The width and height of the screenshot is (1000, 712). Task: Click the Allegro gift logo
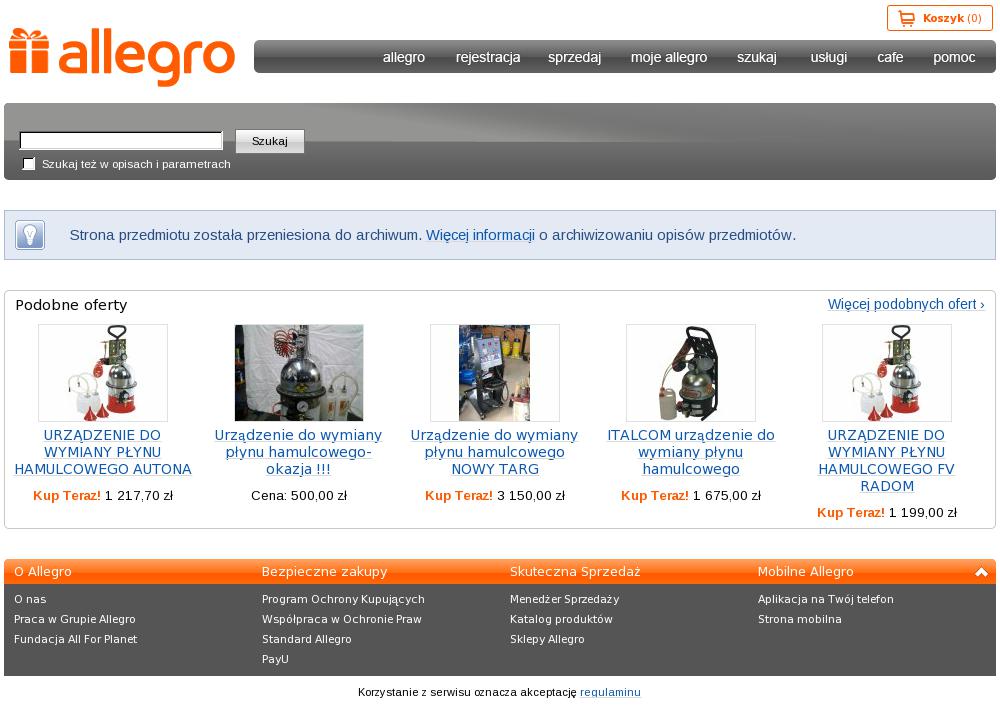[122, 56]
